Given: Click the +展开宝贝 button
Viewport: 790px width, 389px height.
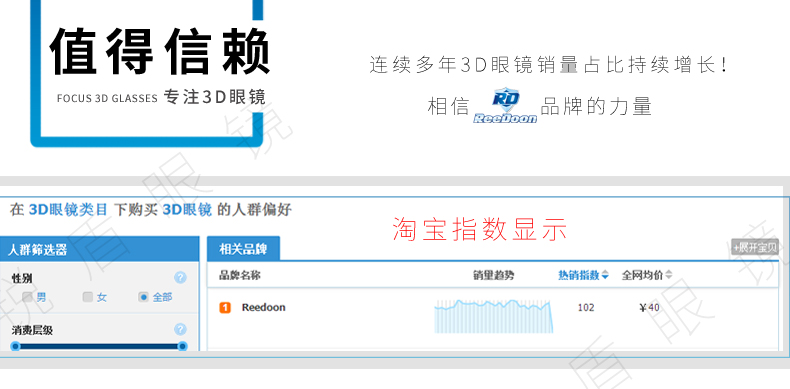Looking at the screenshot, I should [x=755, y=247].
